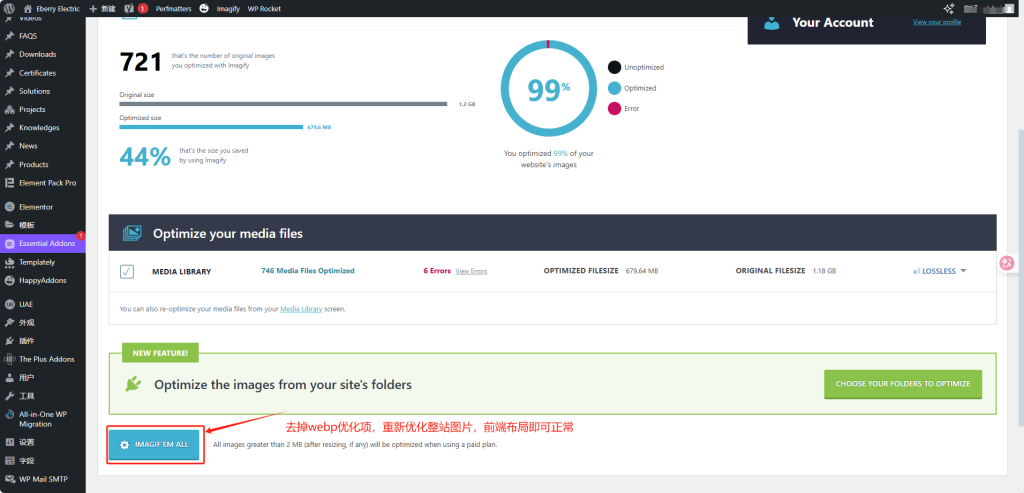The image size is (1024, 493).
Task: Open the LOSSLESS optimization level dropdown
Action: (x=940, y=271)
